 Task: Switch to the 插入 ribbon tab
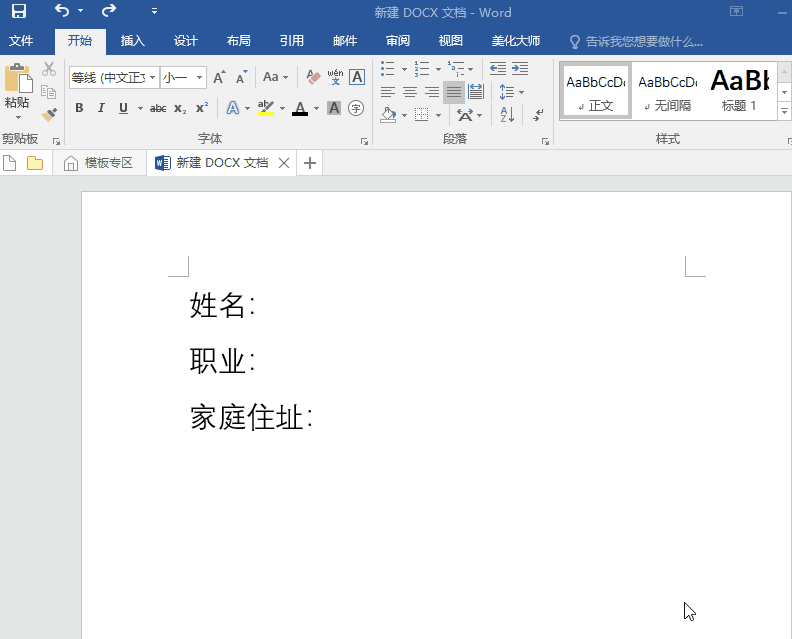133,41
